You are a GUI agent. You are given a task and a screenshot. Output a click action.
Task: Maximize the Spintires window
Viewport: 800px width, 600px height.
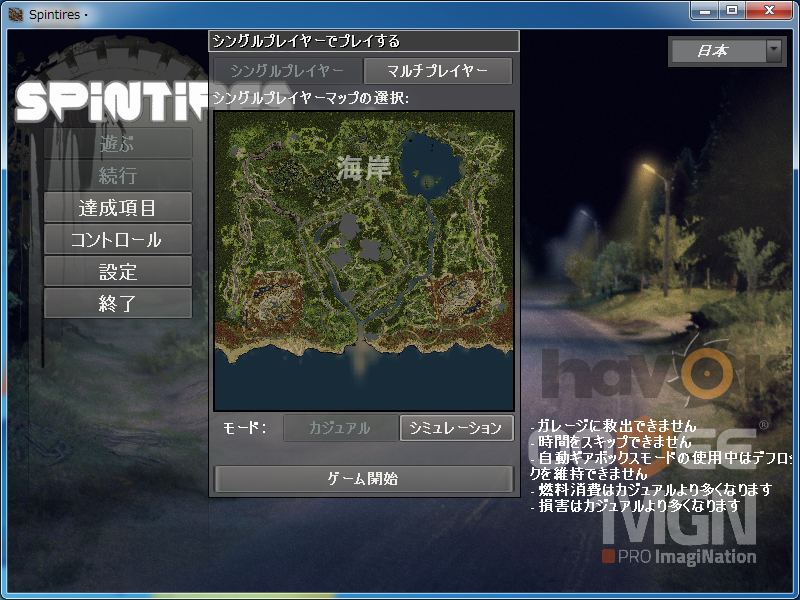(732, 10)
